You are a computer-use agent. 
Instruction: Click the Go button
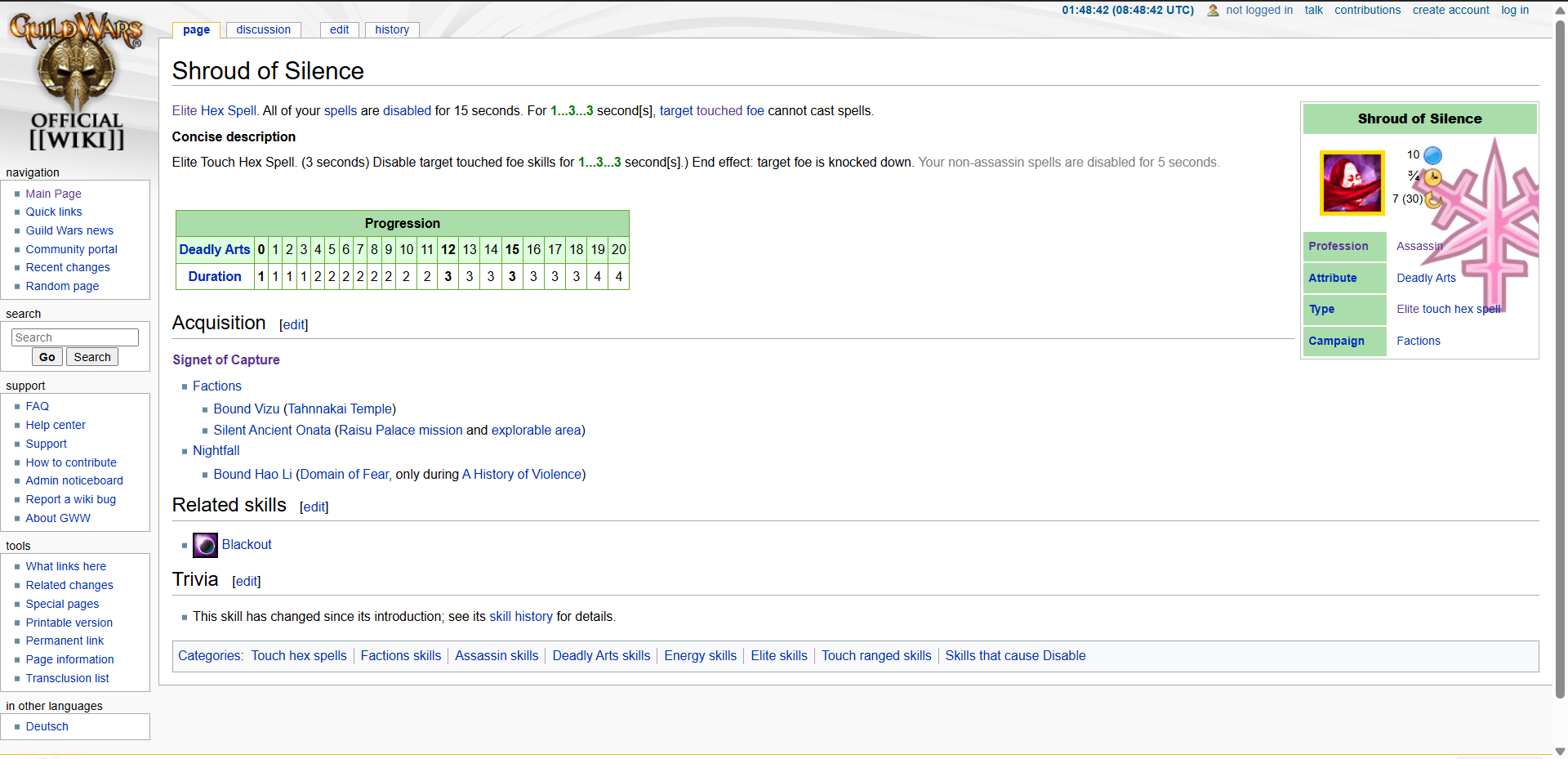(x=47, y=357)
